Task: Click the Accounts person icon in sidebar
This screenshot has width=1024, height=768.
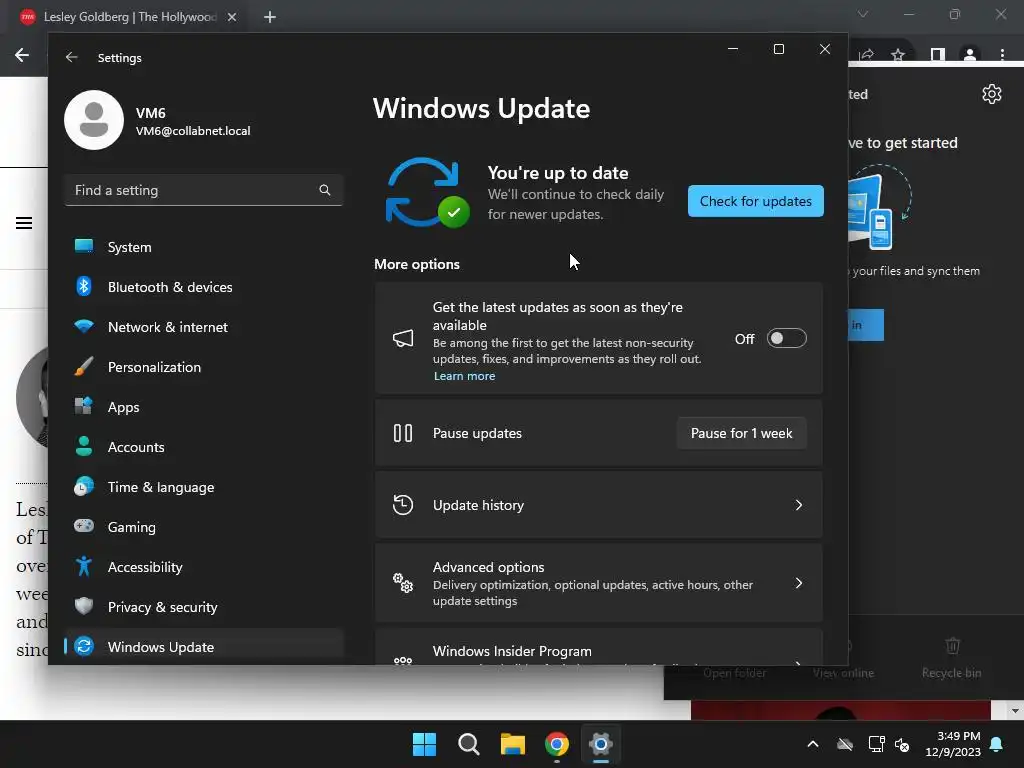Action: [84, 446]
